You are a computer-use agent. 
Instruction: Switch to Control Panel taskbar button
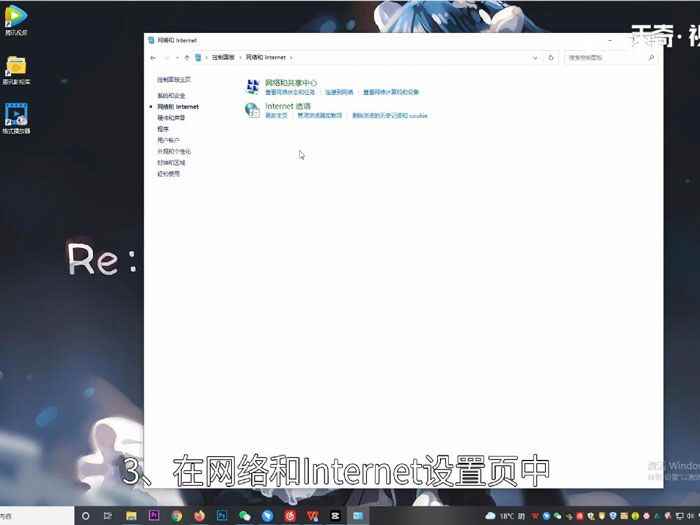tap(358, 516)
